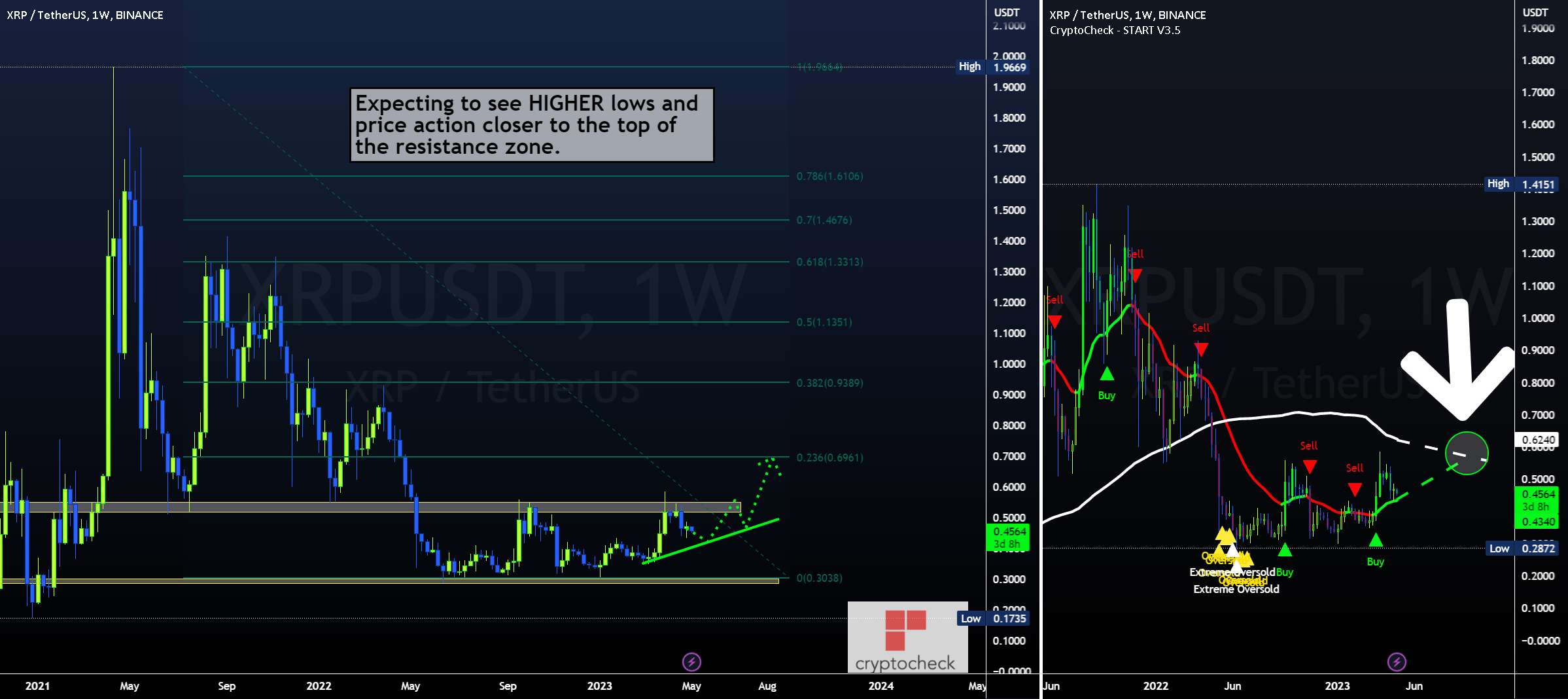The image size is (1568, 699).
Task: Click the 2024 label on left time axis
Action: (880, 686)
